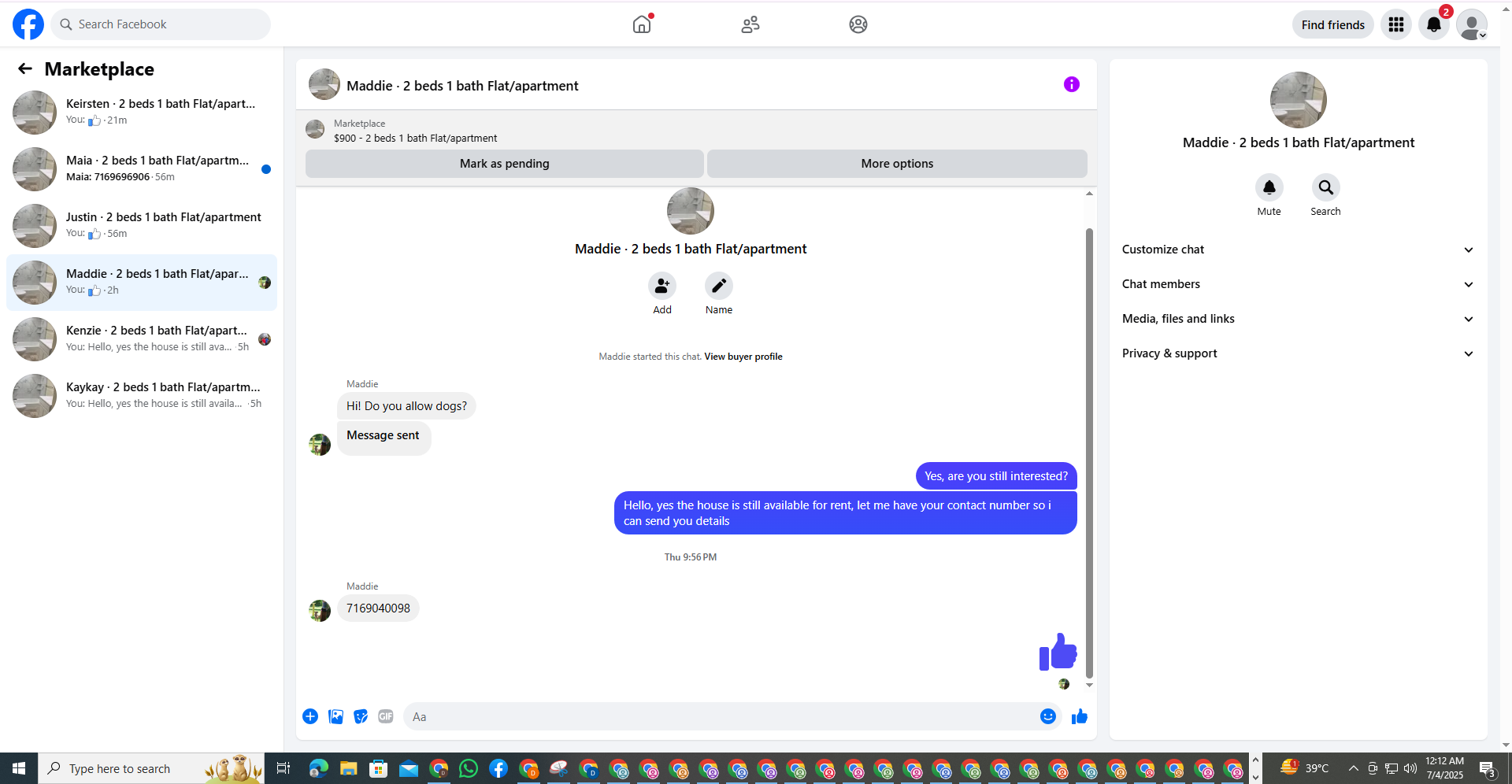Viewport: 1512px width, 784px height.
Task: Choose a sticker icon in composer
Action: (361, 716)
